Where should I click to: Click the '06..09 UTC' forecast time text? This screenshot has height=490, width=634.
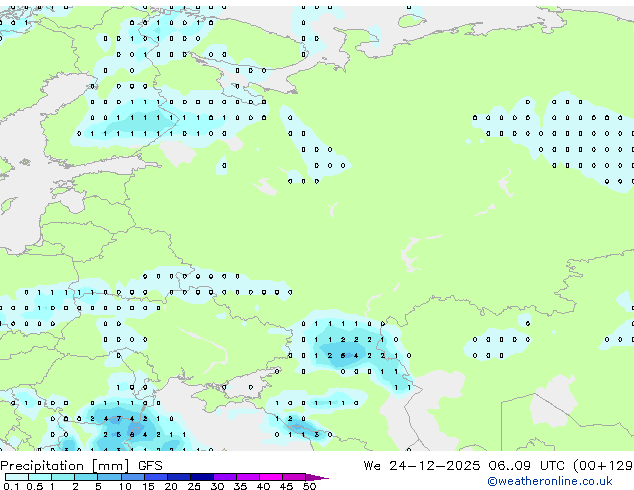528,466
